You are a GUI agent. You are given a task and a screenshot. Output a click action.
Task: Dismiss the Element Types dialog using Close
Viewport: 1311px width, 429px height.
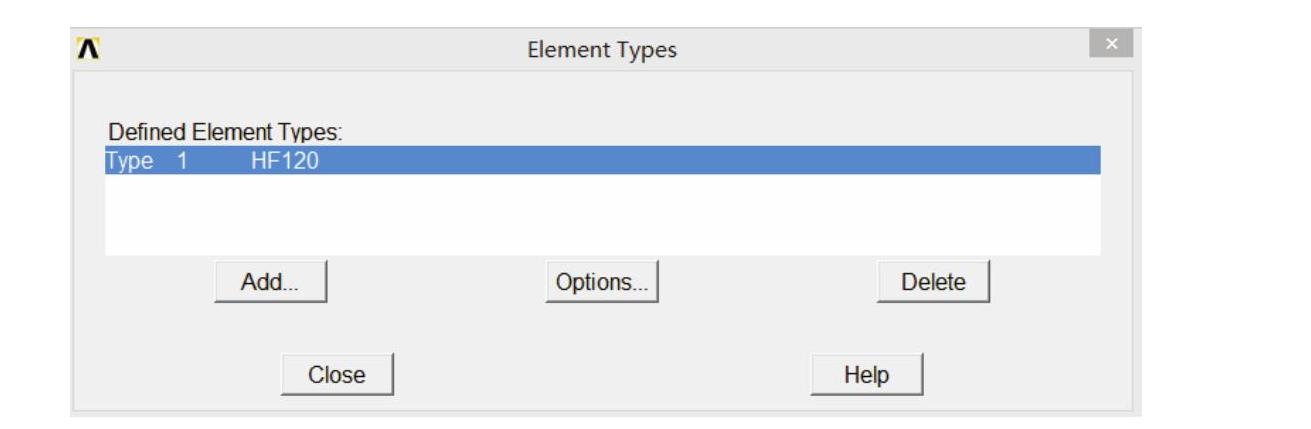point(337,375)
